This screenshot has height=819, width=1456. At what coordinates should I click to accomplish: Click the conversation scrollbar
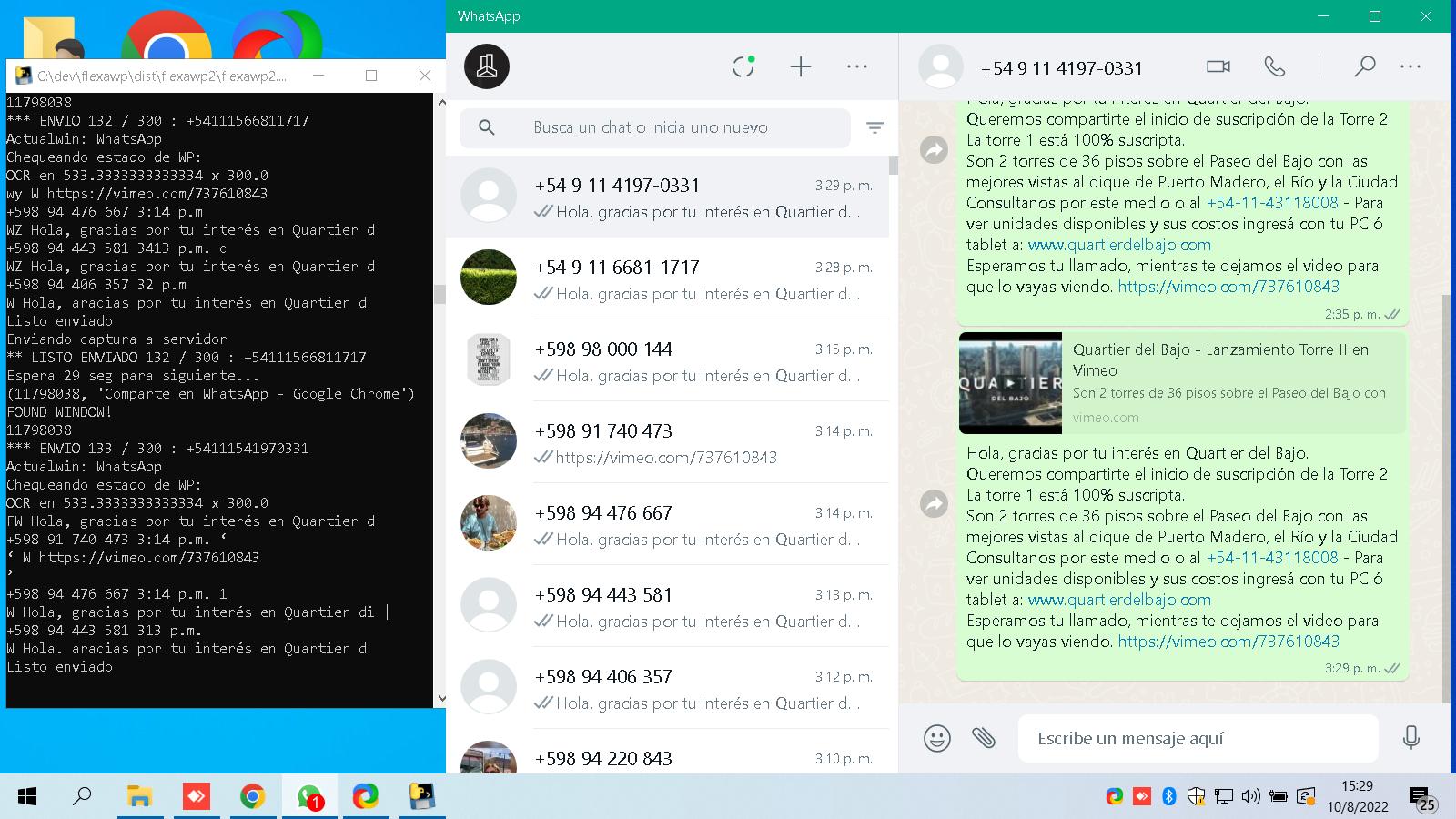tap(1446, 499)
